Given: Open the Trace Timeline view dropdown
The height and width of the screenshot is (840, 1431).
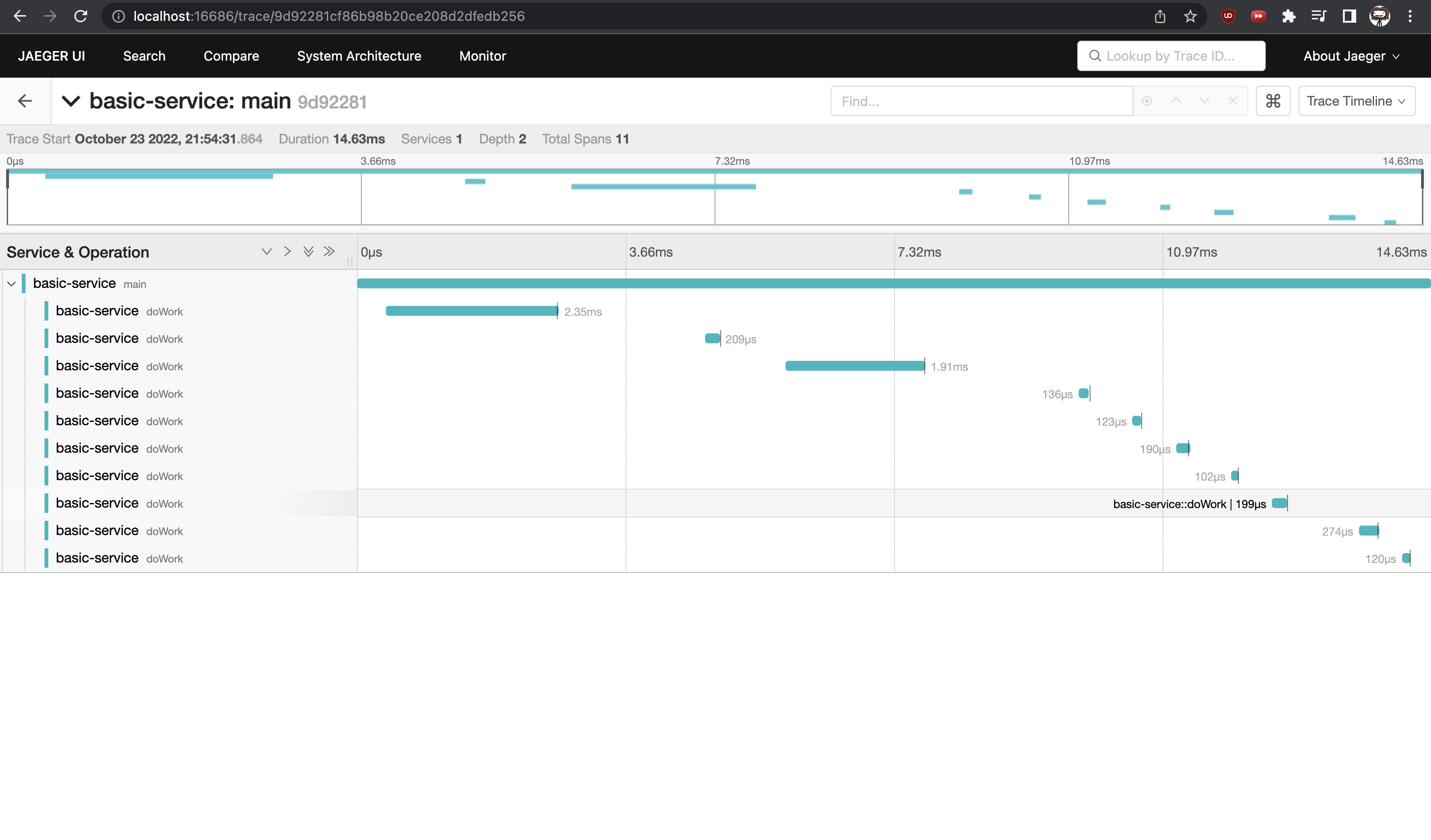Looking at the screenshot, I should [x=1356, y=101].
